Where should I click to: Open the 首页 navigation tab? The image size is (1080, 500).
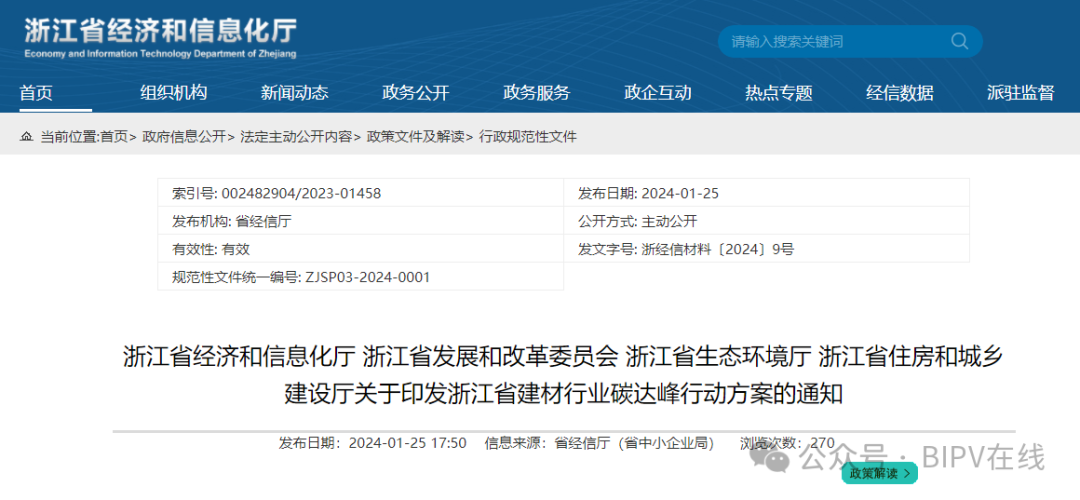pyautogui.click(x=36, y=93)
